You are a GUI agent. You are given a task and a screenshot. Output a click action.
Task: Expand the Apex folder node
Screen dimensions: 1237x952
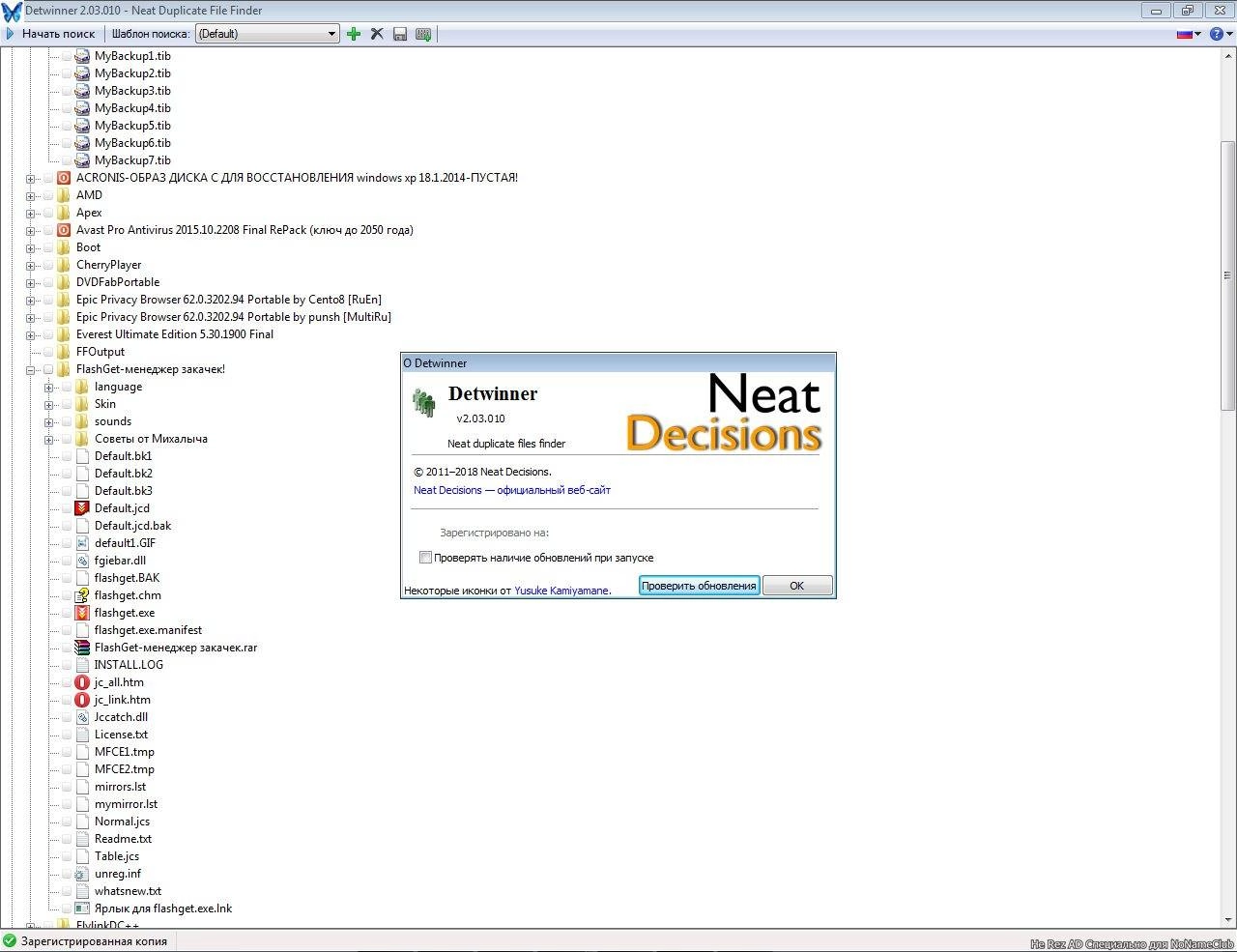[x=30, y=213]
